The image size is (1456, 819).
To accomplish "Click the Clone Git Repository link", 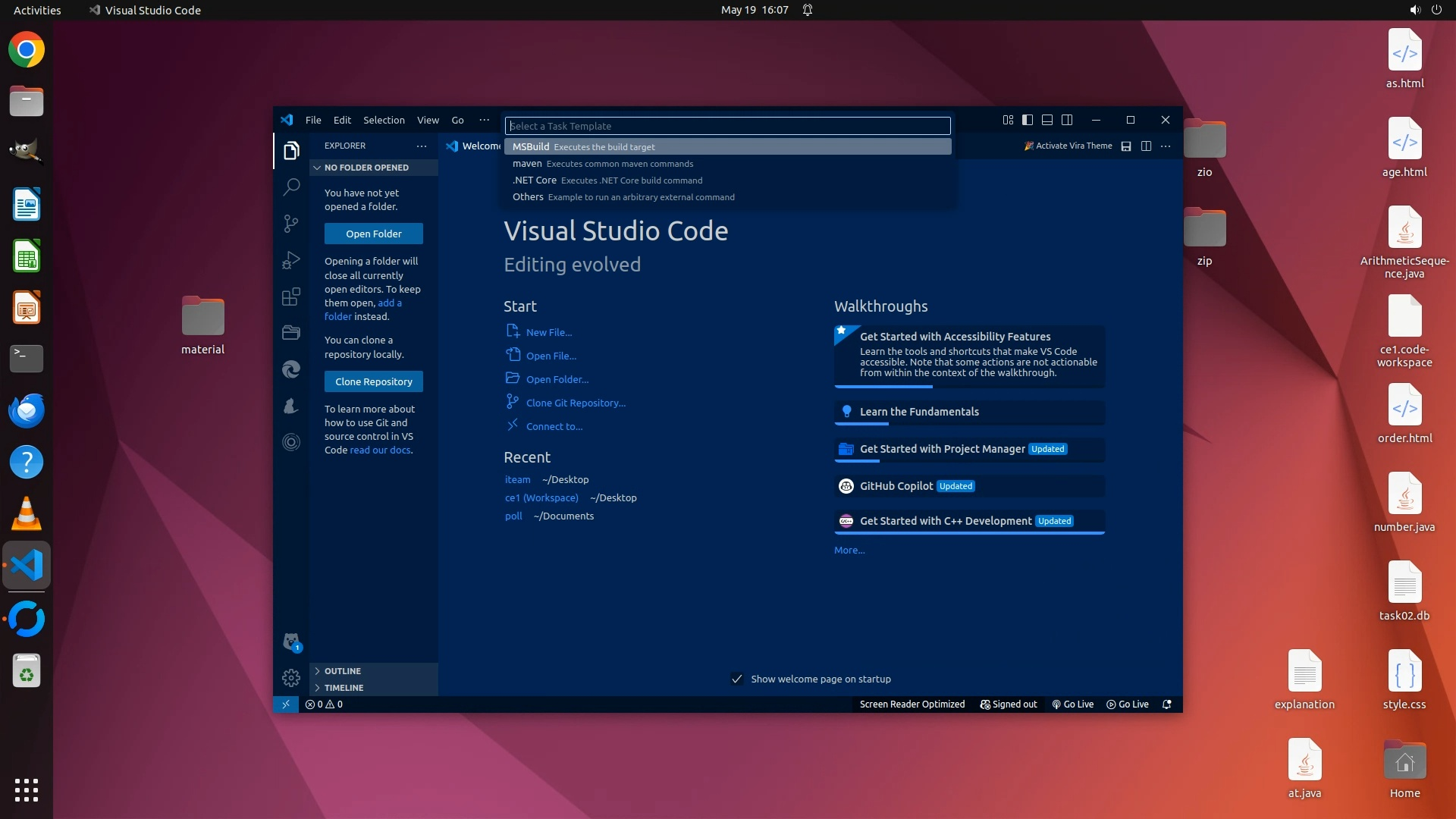I will (x=576, y=403).
